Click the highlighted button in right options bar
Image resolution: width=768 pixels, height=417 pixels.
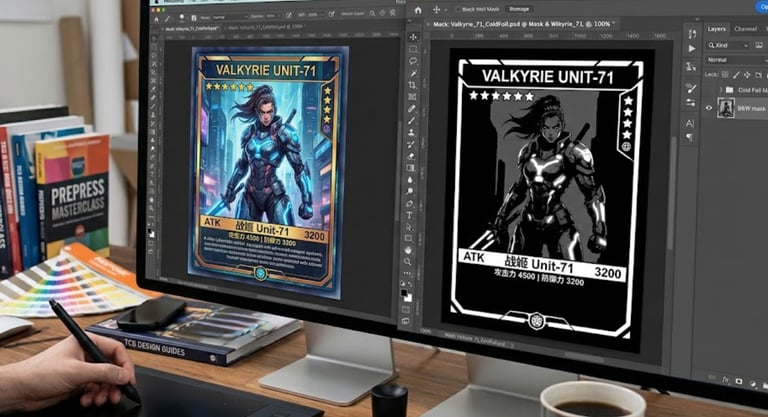point(519,9)
